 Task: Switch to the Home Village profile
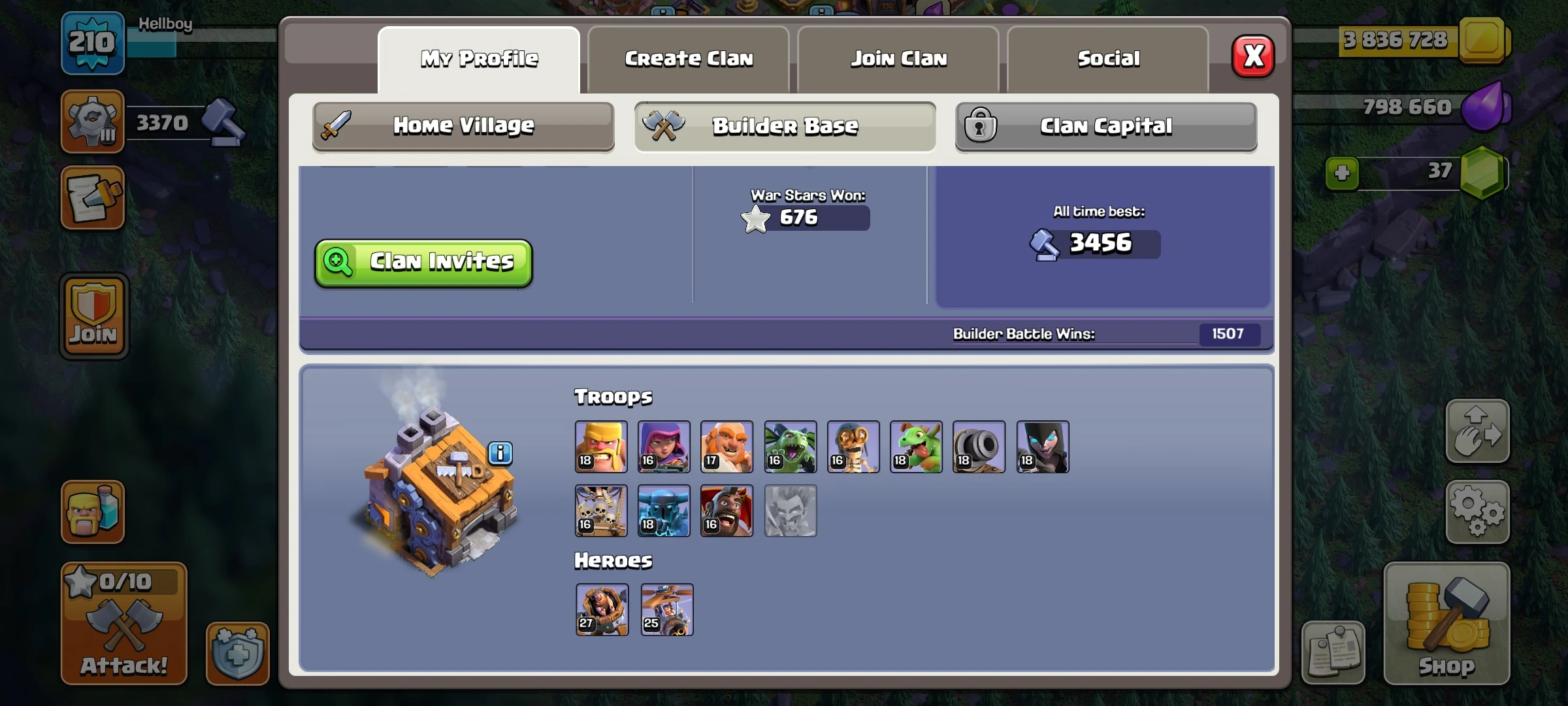click(x=463, y=126)
